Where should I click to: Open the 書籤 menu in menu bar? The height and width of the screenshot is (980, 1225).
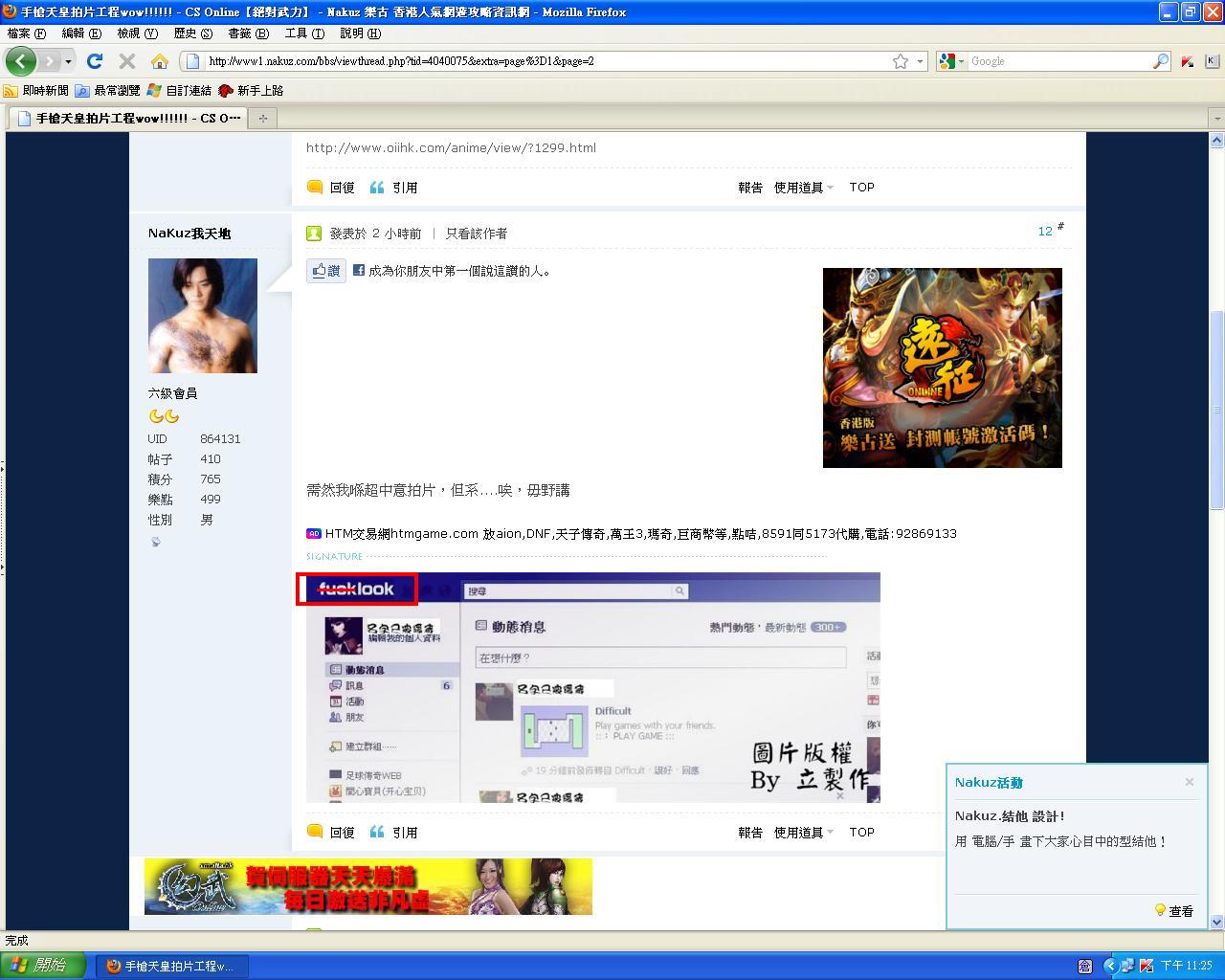[x=247, y=33]
